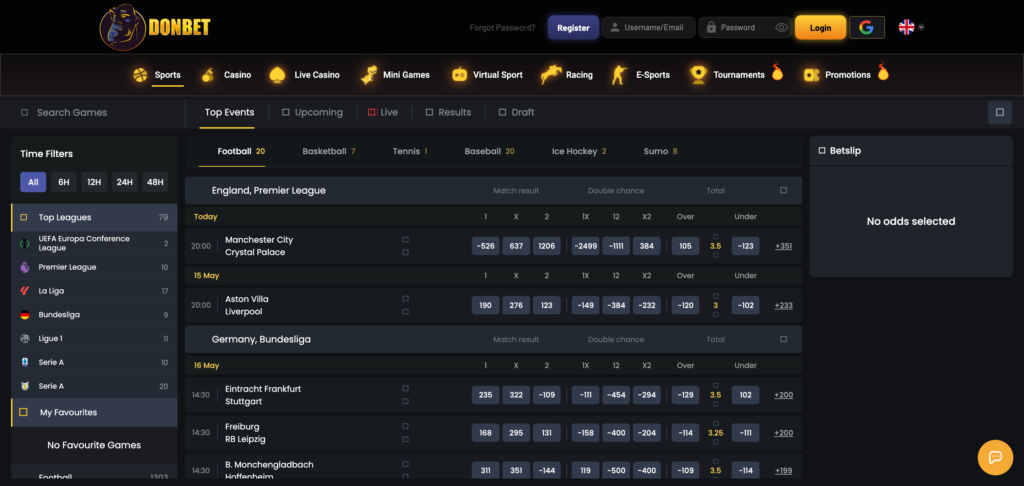Favourite Manchester City toggle

406,240
